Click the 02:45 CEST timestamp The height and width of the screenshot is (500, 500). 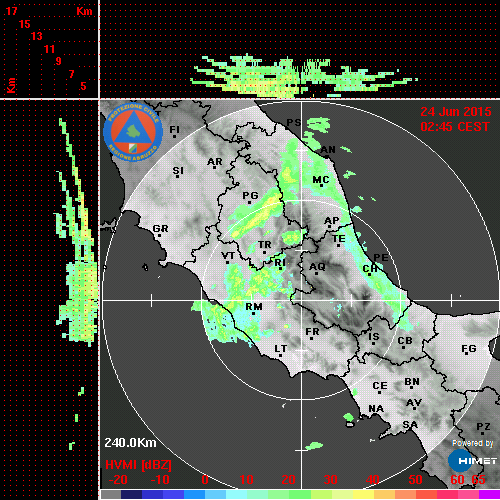click(x=455, y=127)
